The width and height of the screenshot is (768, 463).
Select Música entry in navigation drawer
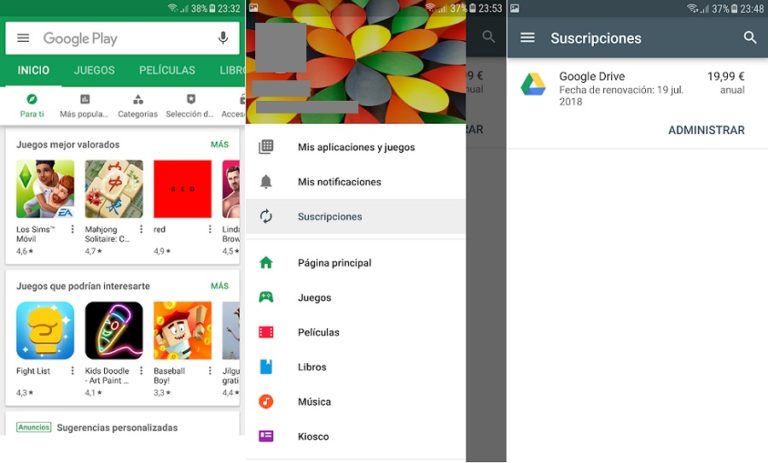click(x=356, y=401)
